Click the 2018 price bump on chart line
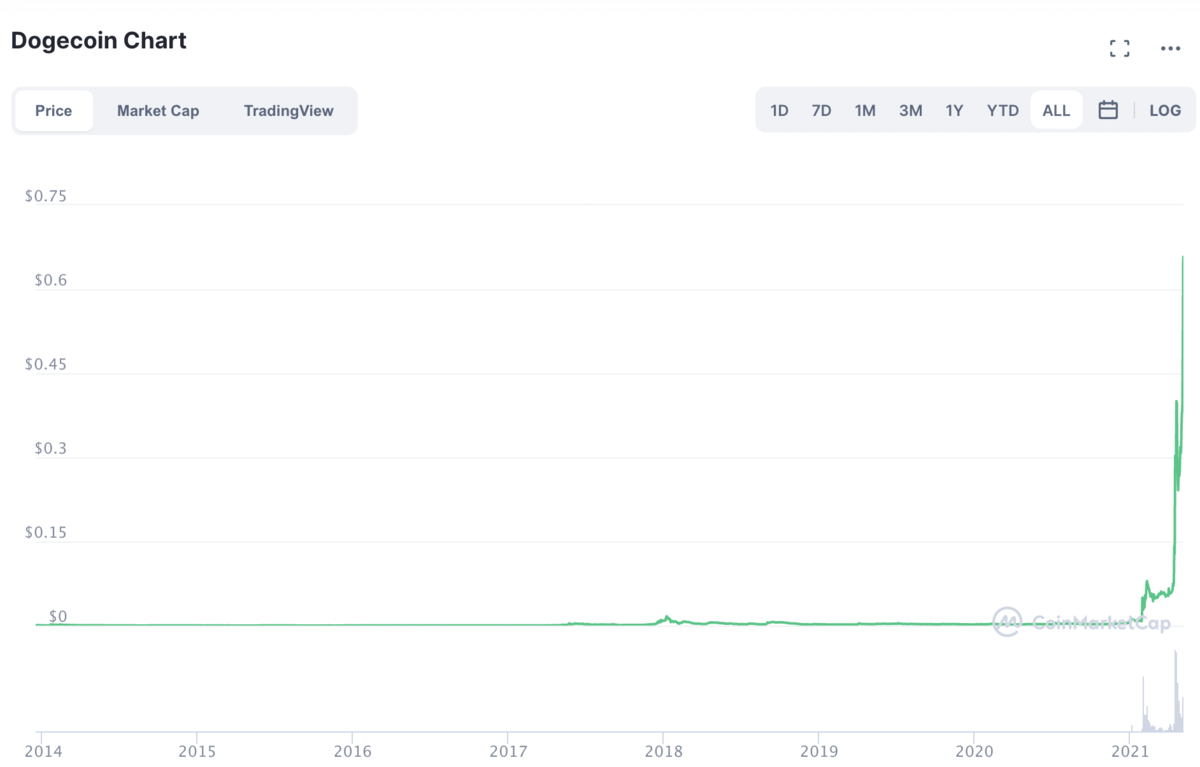This screenshot has height=767, width=1200. (x=666, y=618)
